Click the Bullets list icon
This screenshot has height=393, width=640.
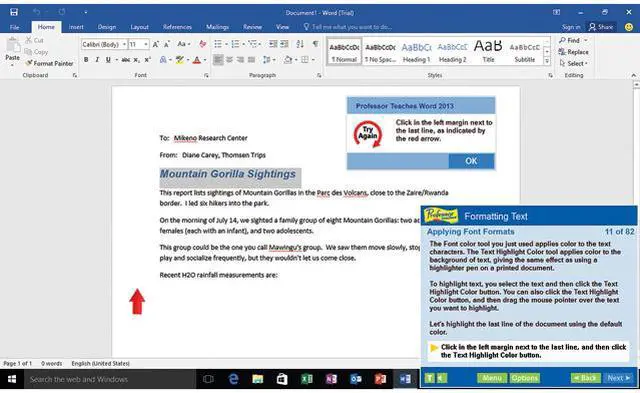pos(218,44)
